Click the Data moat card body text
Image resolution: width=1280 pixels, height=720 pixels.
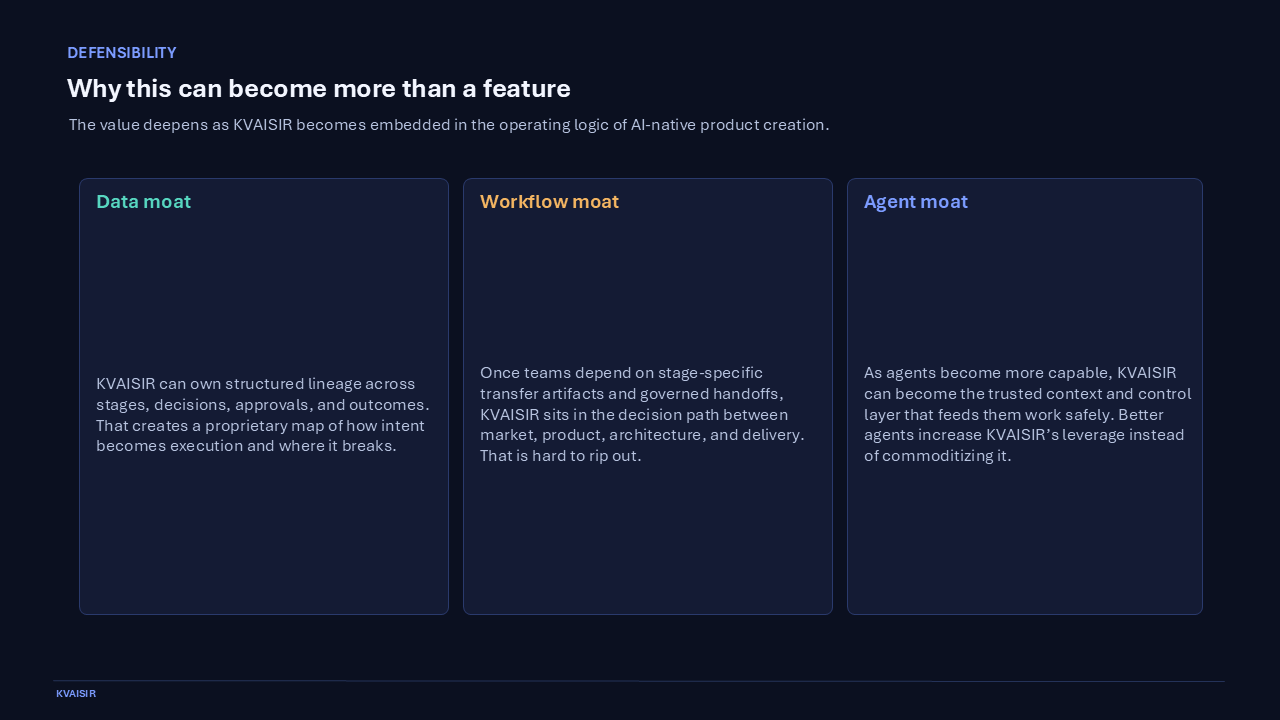tap(262, 415)
